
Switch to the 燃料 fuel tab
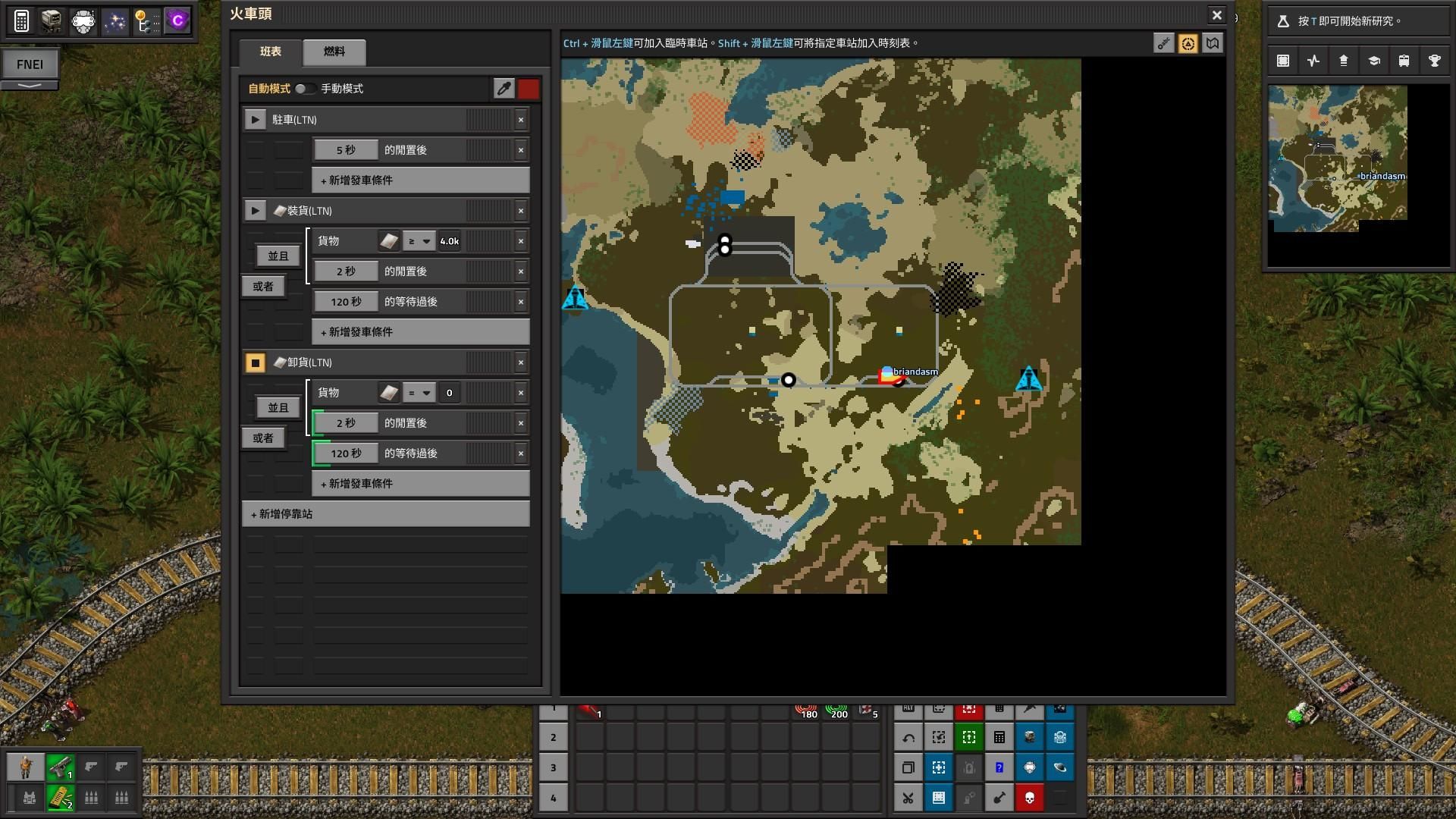click(334, 52)
